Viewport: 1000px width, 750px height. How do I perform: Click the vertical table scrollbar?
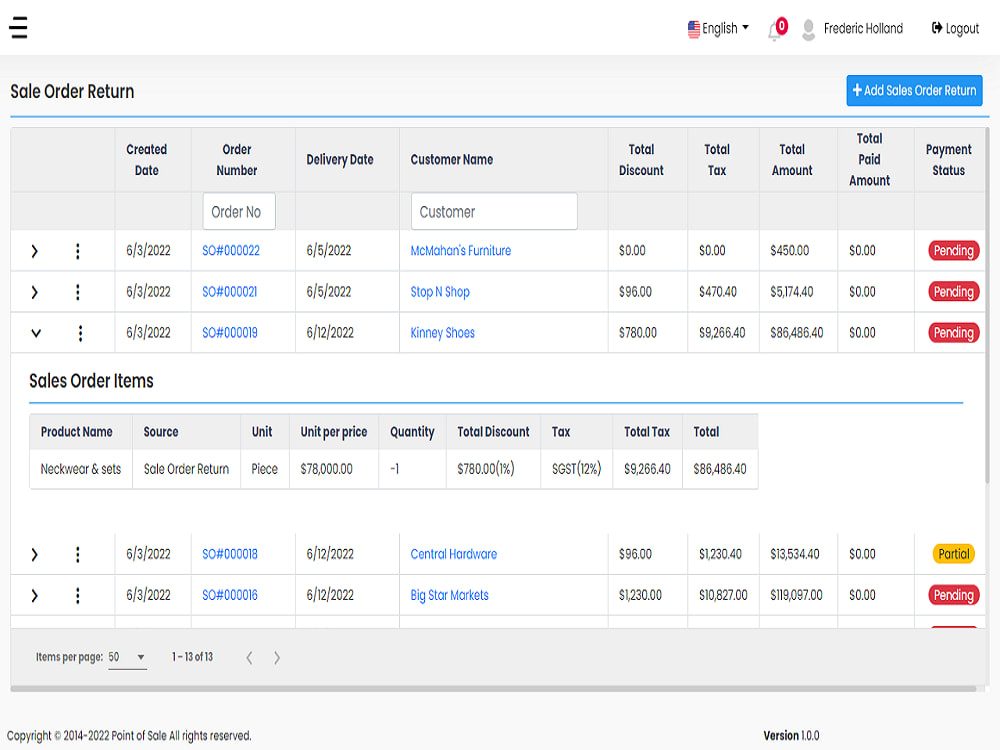click(987, 306)
